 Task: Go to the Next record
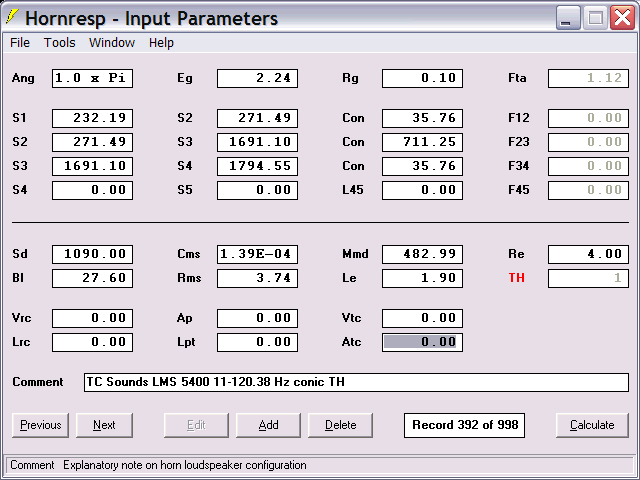tap(104, 425)
